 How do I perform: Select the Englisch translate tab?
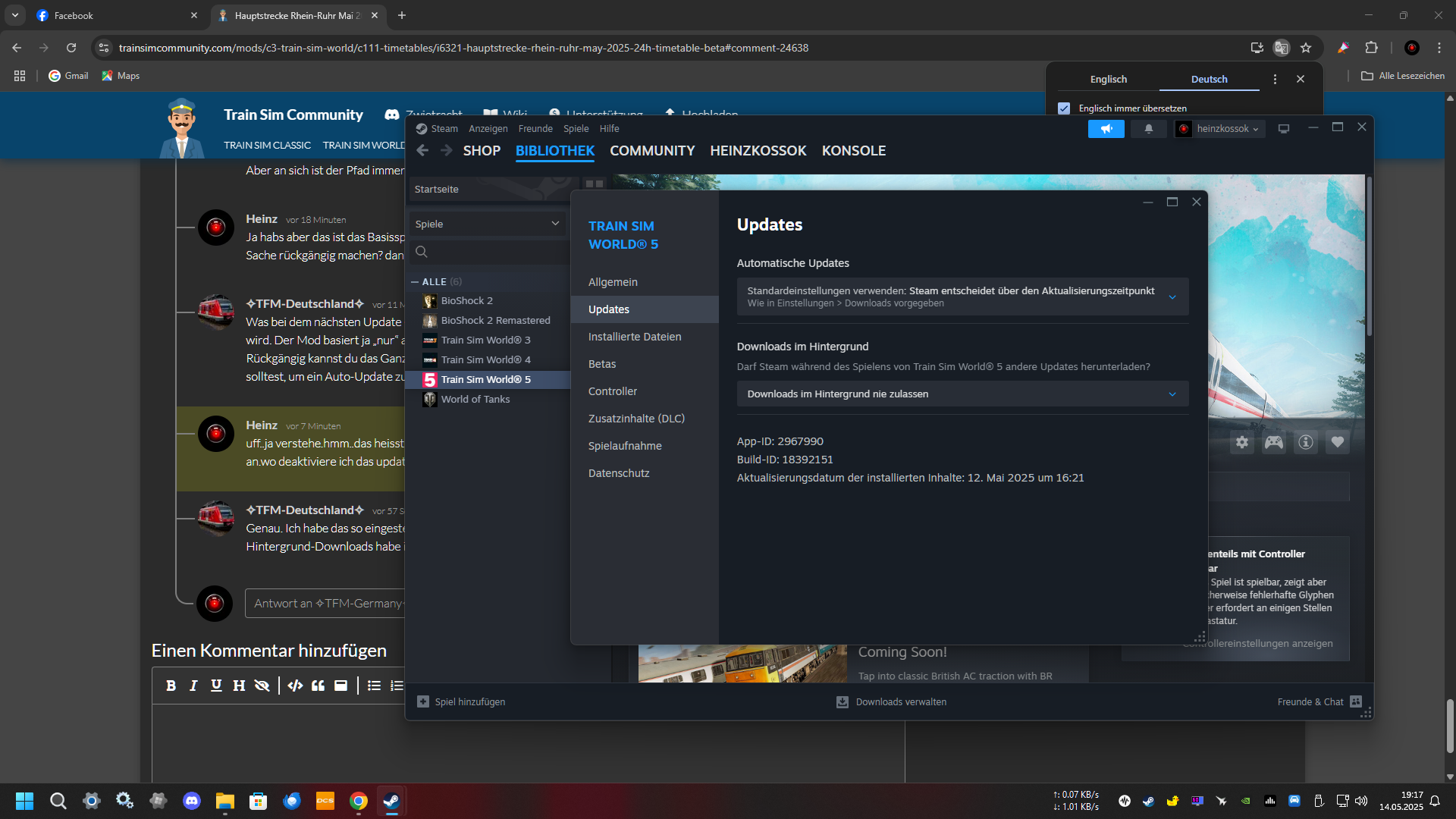click(x=1109, y=79)
